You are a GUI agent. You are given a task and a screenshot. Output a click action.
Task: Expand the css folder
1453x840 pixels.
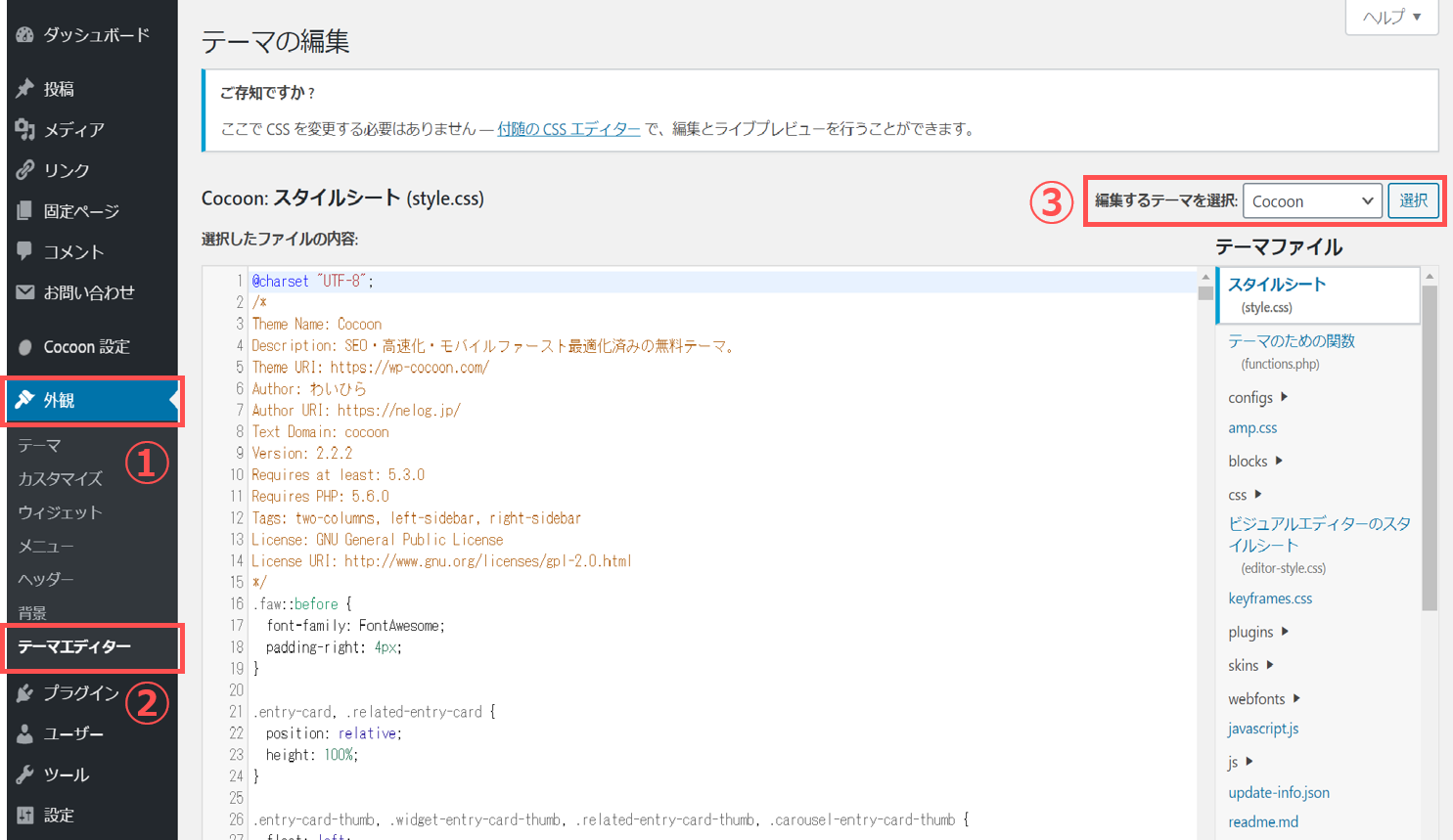(x=1246, y=495)
